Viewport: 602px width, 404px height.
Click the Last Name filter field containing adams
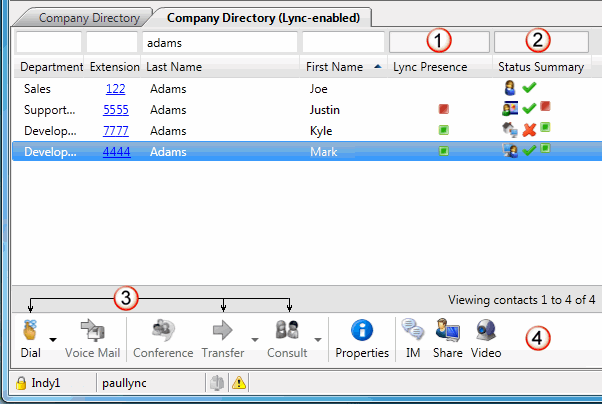[x=220, y=43]
